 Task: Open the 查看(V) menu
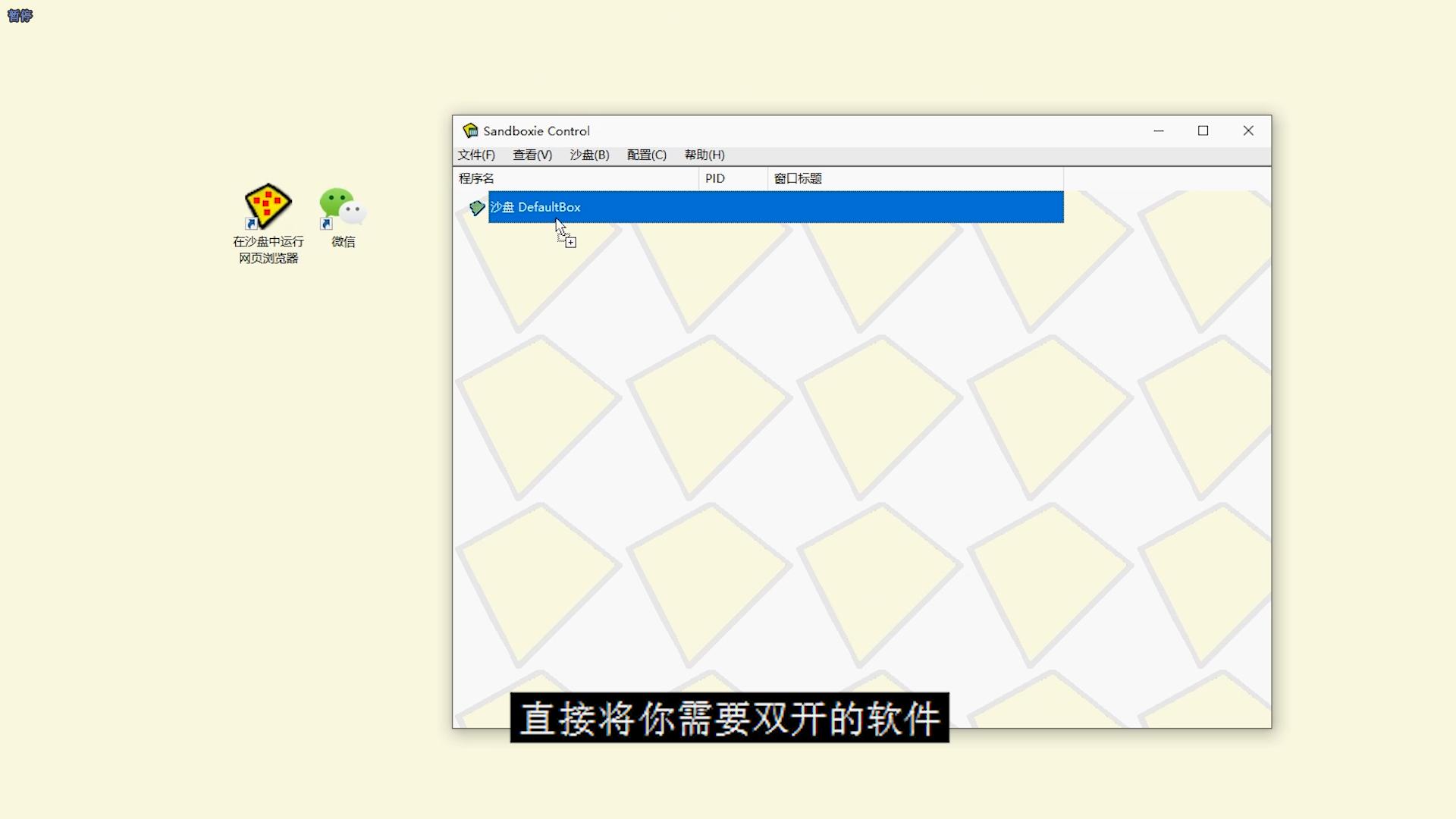532,155
